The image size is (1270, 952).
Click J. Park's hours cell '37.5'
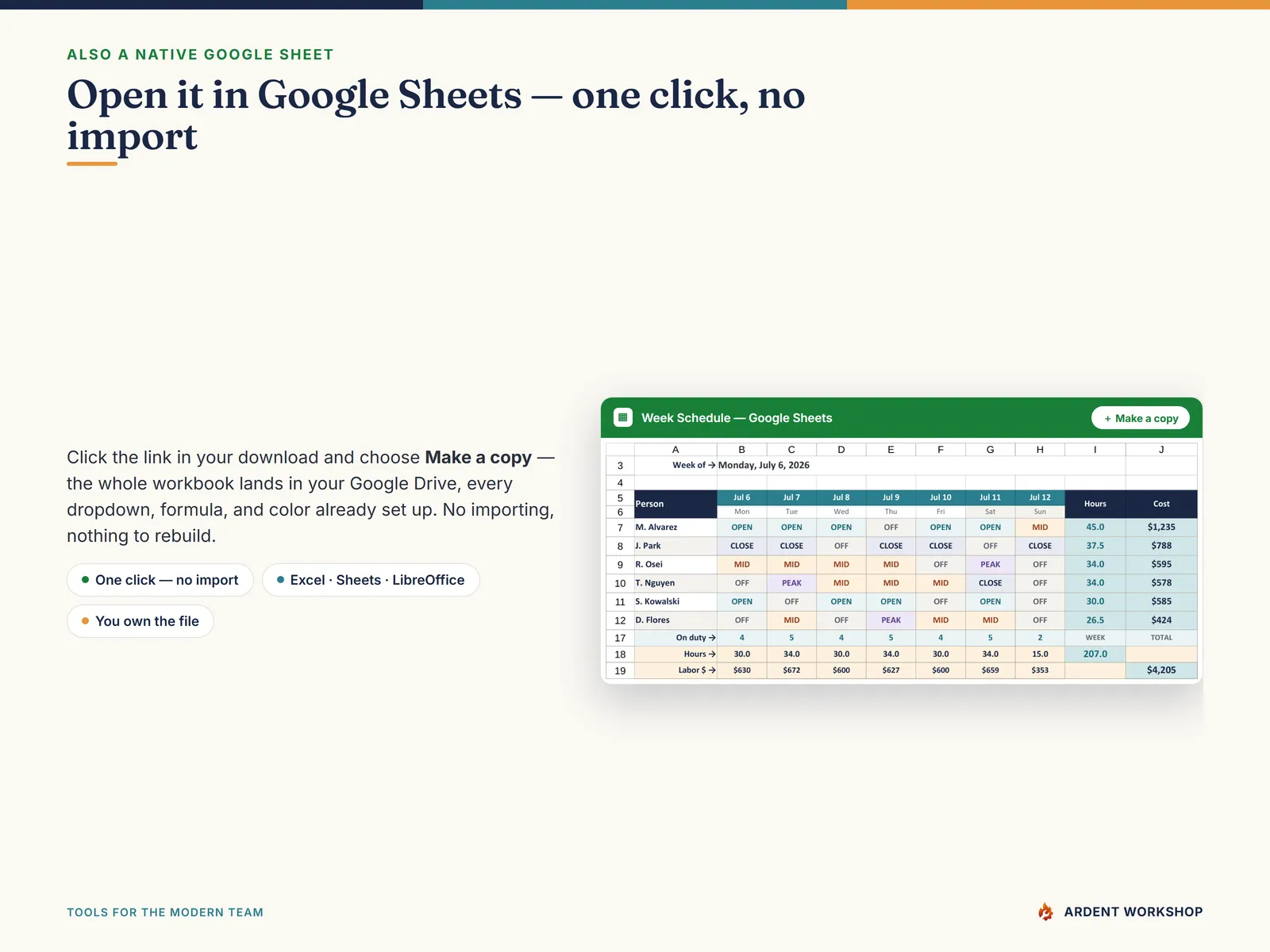pyautogui.click(x=1095, y=546)
